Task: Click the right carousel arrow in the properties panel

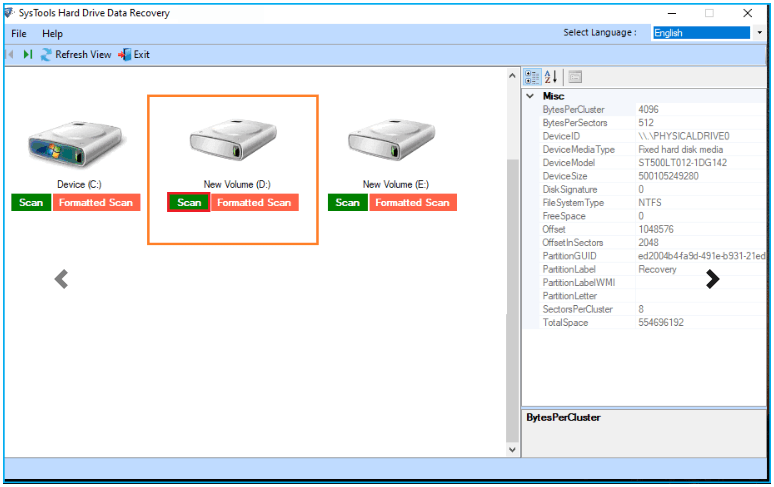Action: 712,279
